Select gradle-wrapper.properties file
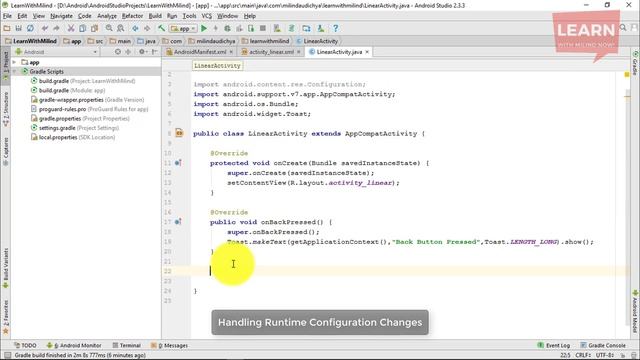 click(87, 100)
